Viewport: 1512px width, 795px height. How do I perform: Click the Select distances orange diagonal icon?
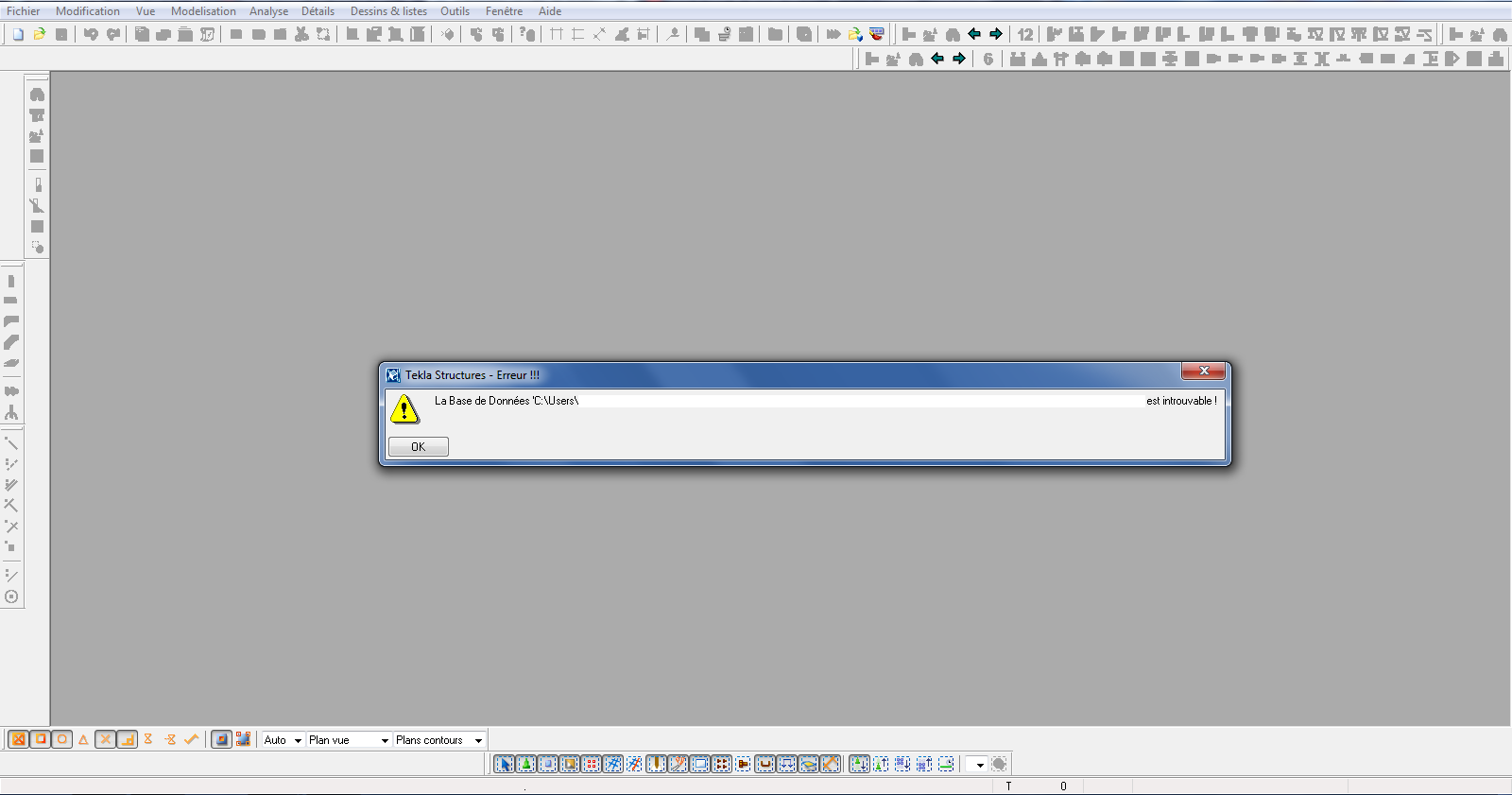tap(831, 764)
